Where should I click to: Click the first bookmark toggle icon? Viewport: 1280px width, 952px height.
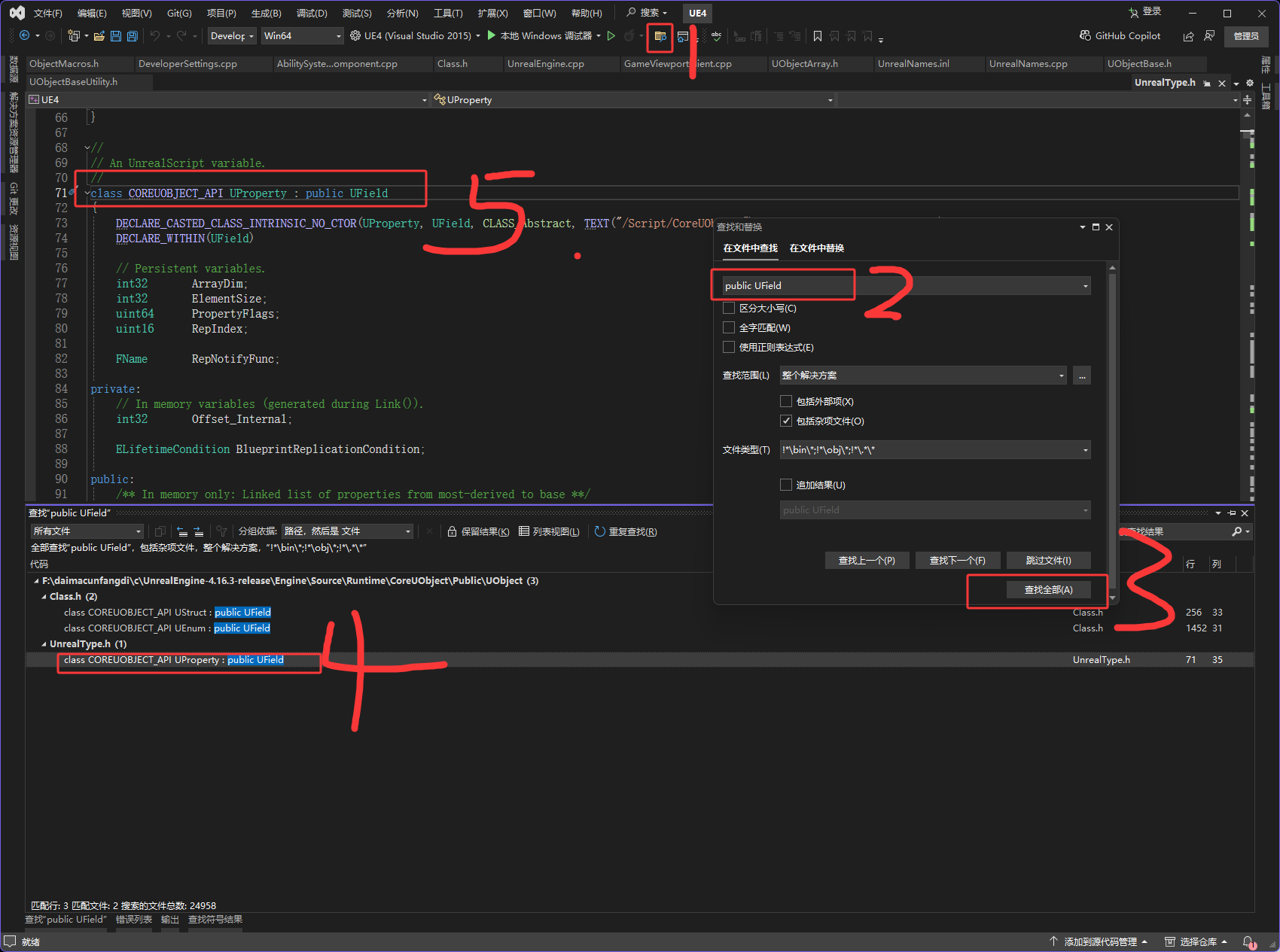(x=818, y=36)
